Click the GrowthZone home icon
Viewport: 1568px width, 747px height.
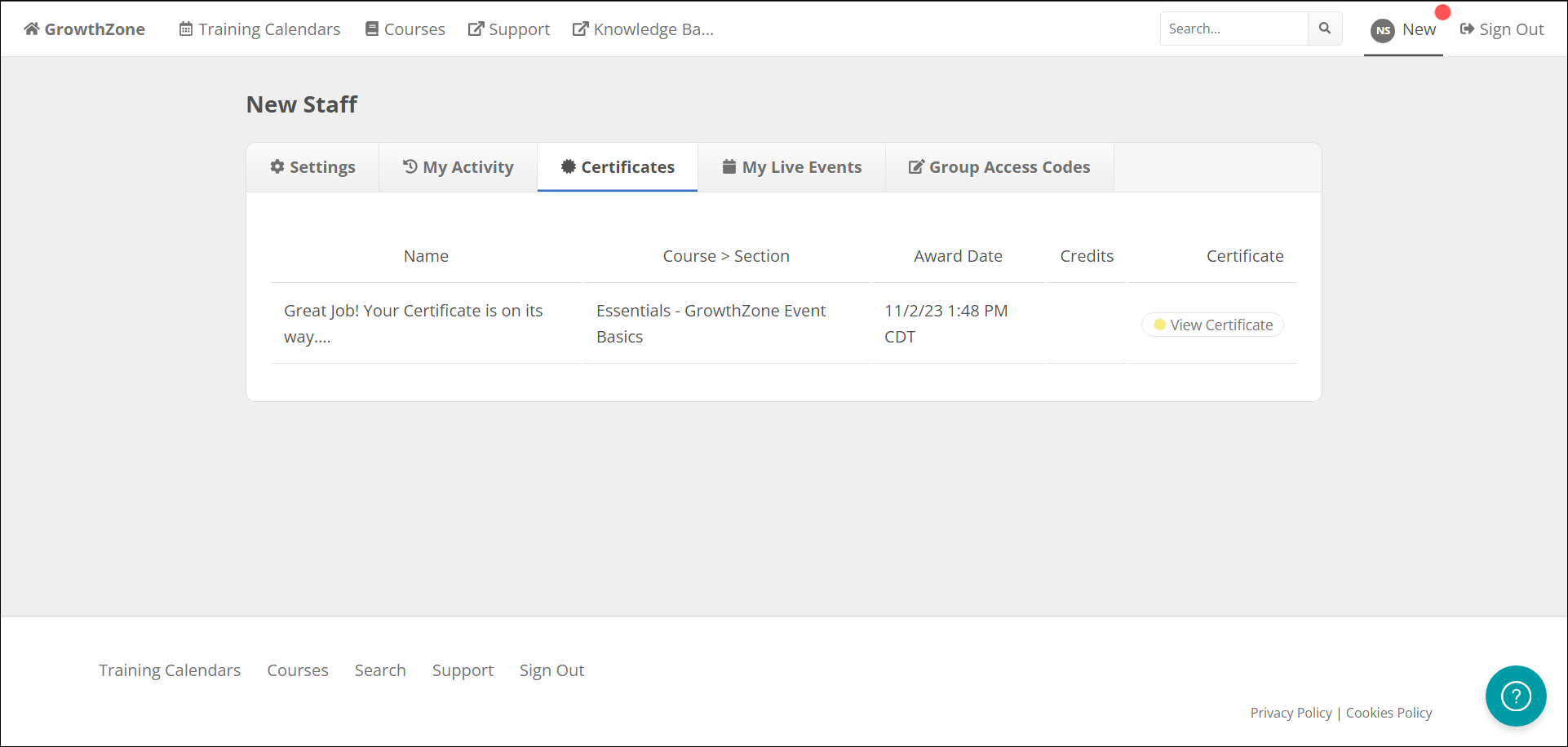(x=32, y=29)
